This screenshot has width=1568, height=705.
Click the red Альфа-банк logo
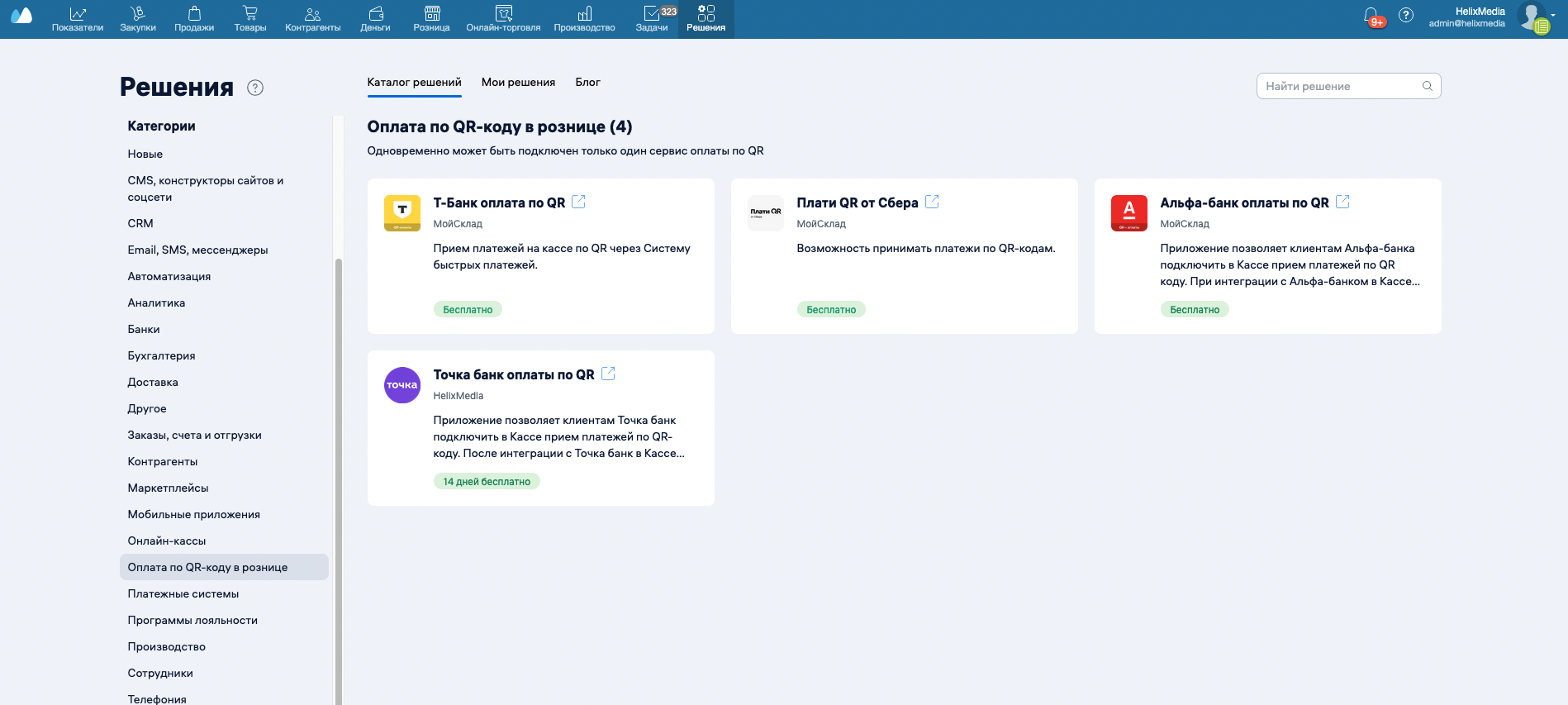tap(1129, 213)
